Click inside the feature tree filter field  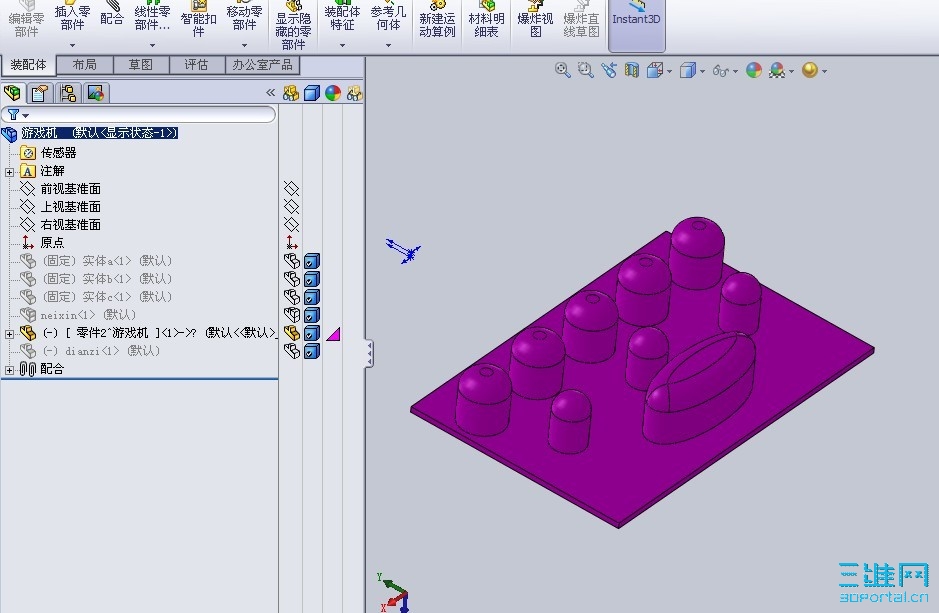[138, 114]
